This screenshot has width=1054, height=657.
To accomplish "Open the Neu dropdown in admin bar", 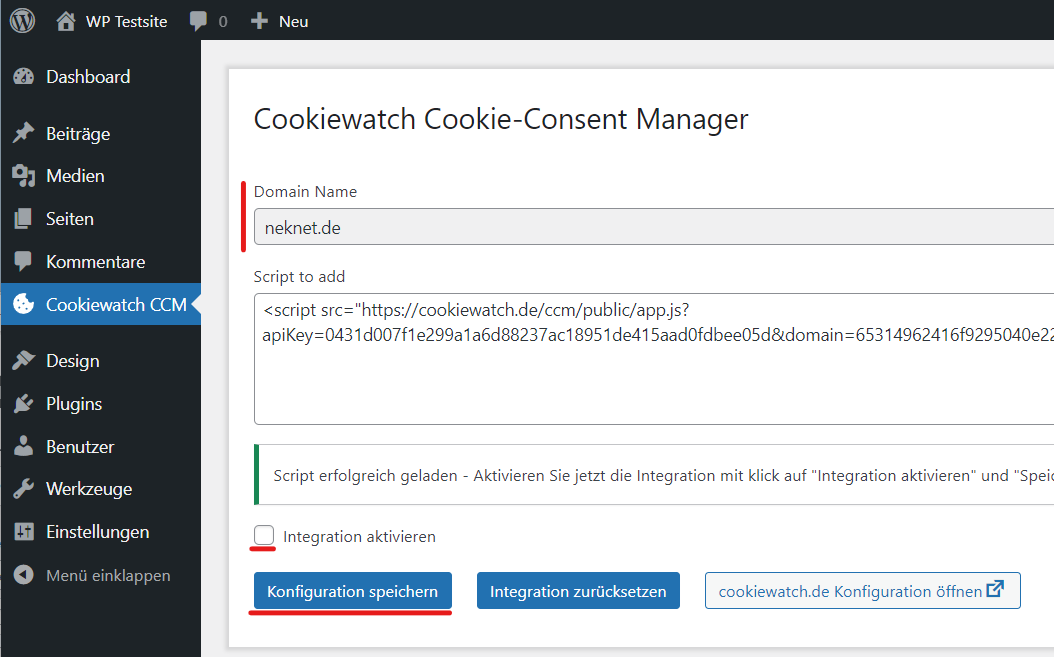I will click(x=292, y=21).
